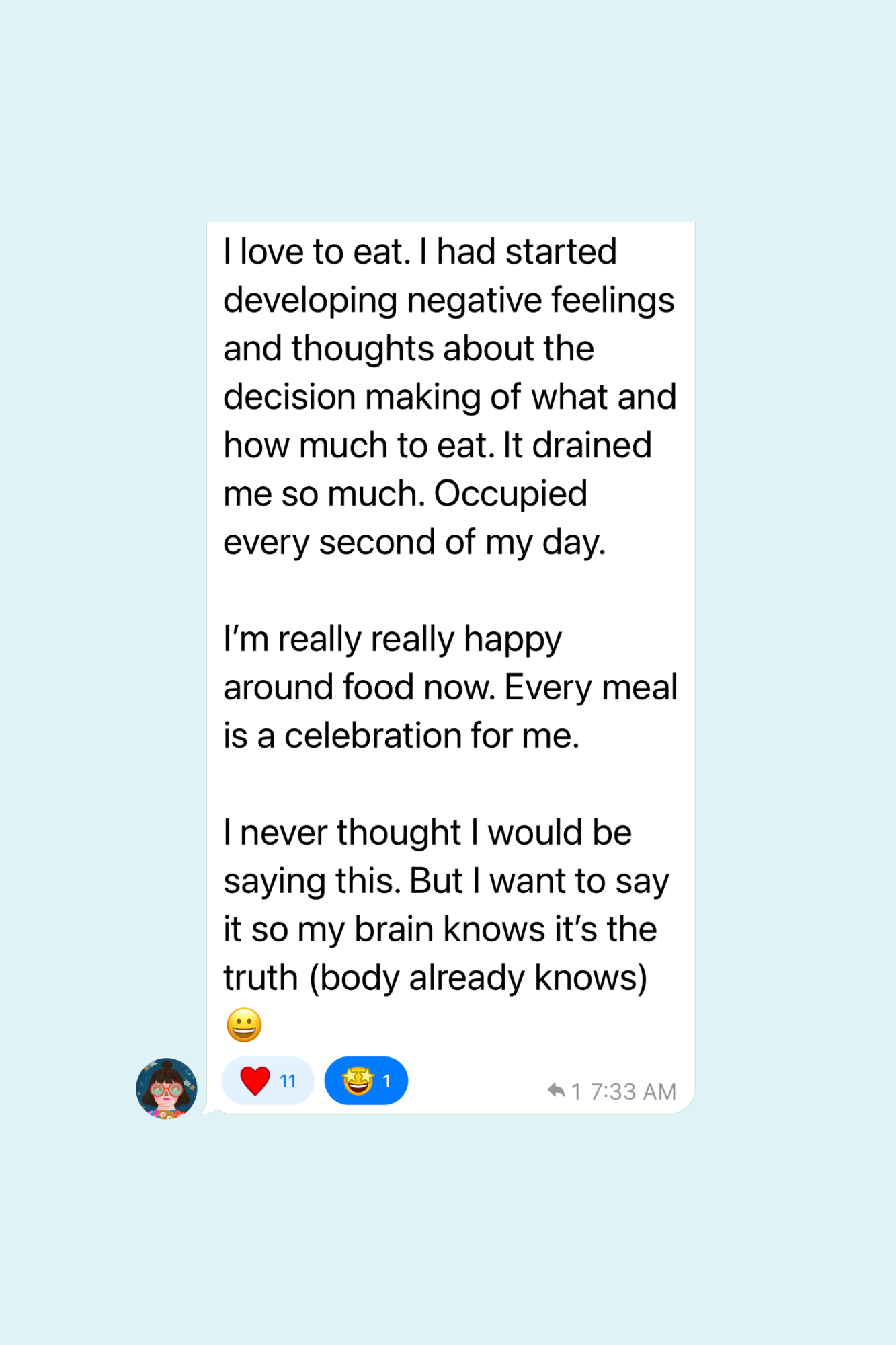Click the star-struck reaction count "1"
896x1345 pixels.
(x=386, y=1081)
